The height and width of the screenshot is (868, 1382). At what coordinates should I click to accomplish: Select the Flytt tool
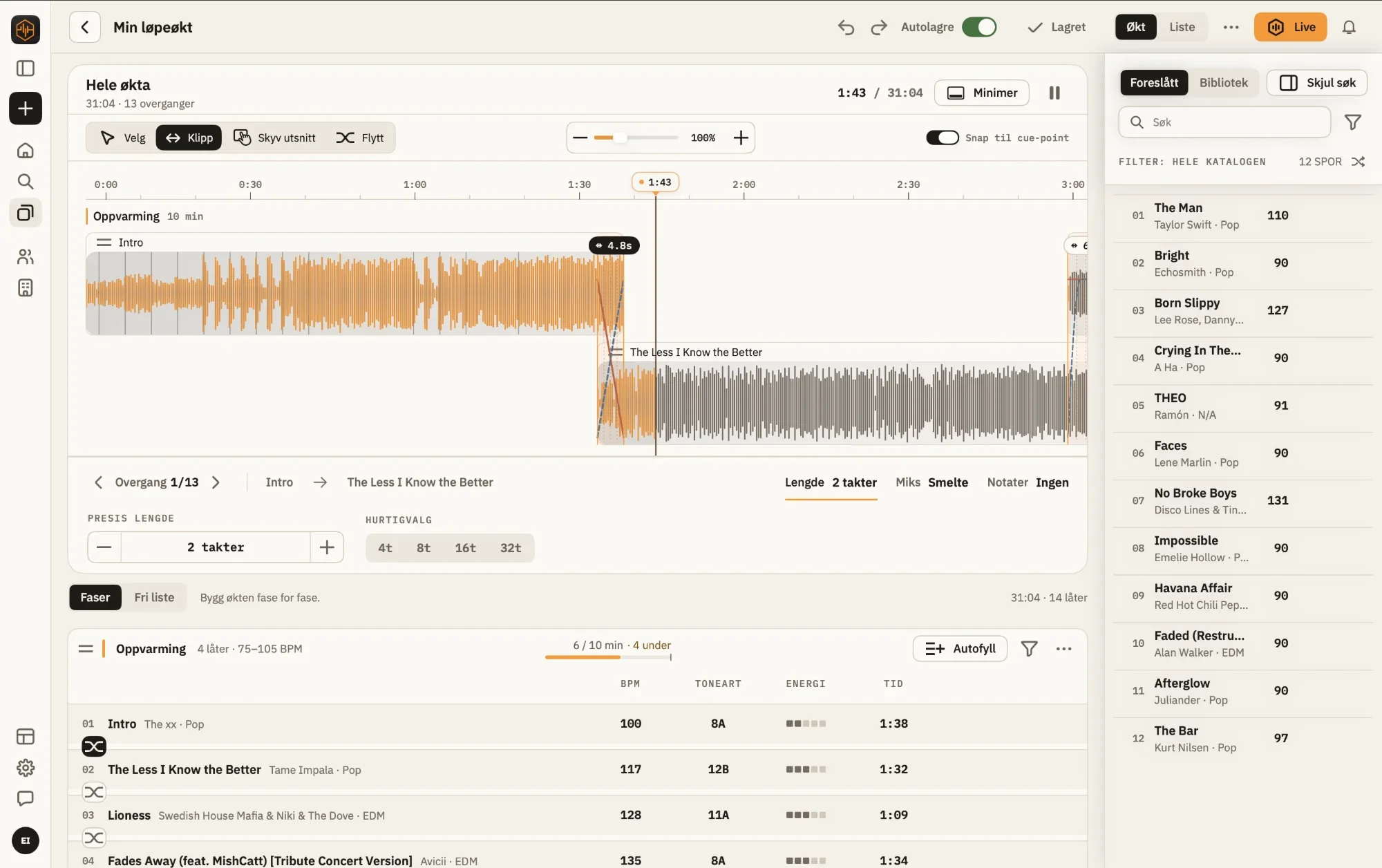pos(360,138)
